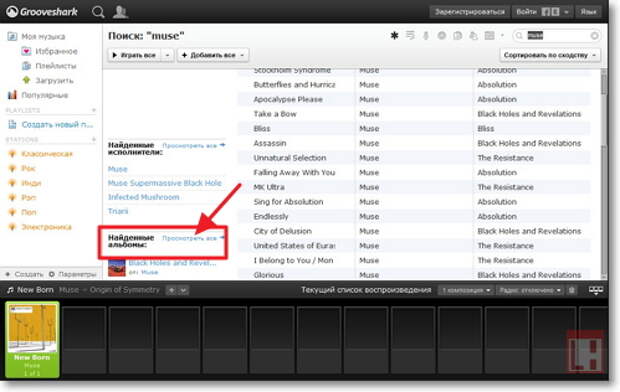Click the Grooveshark logo

(42, 12)
